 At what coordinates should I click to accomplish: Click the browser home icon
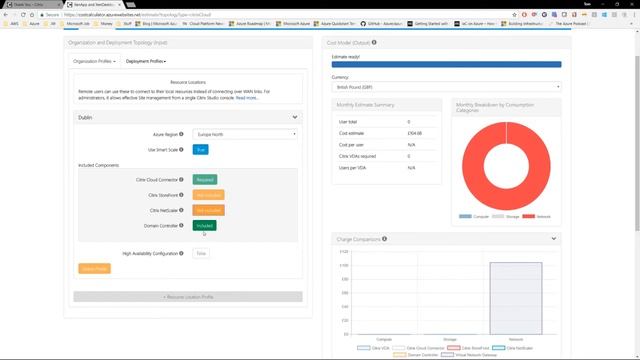coord(32,15)
